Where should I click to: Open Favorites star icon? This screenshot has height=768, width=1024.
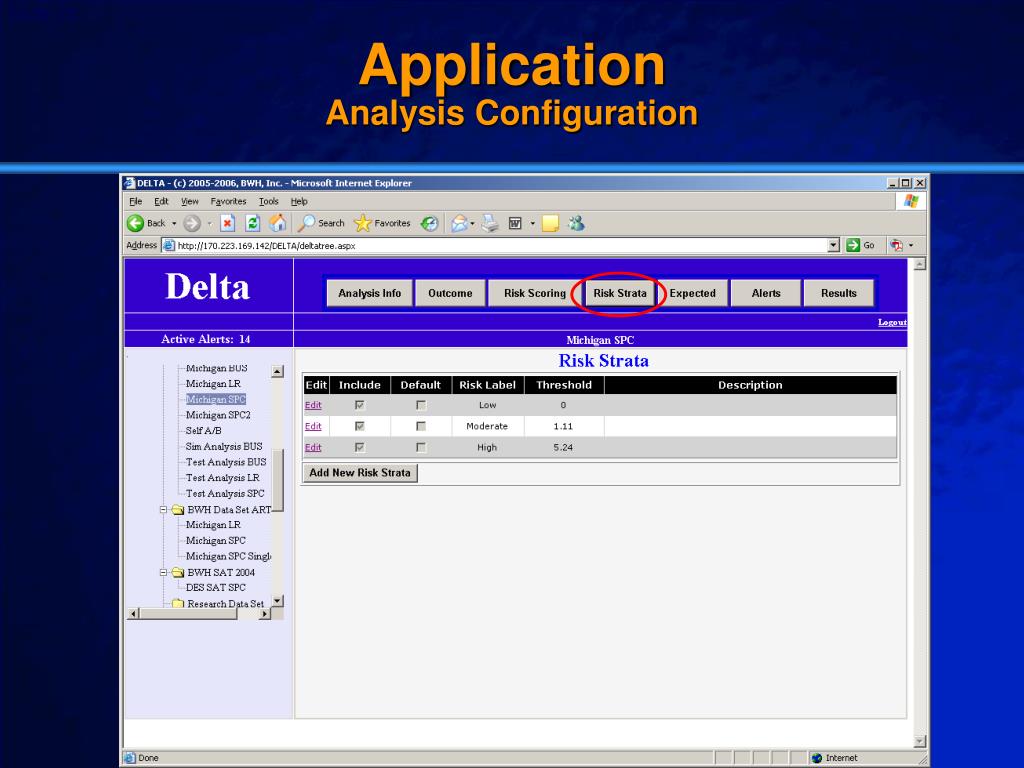point(362,223)
